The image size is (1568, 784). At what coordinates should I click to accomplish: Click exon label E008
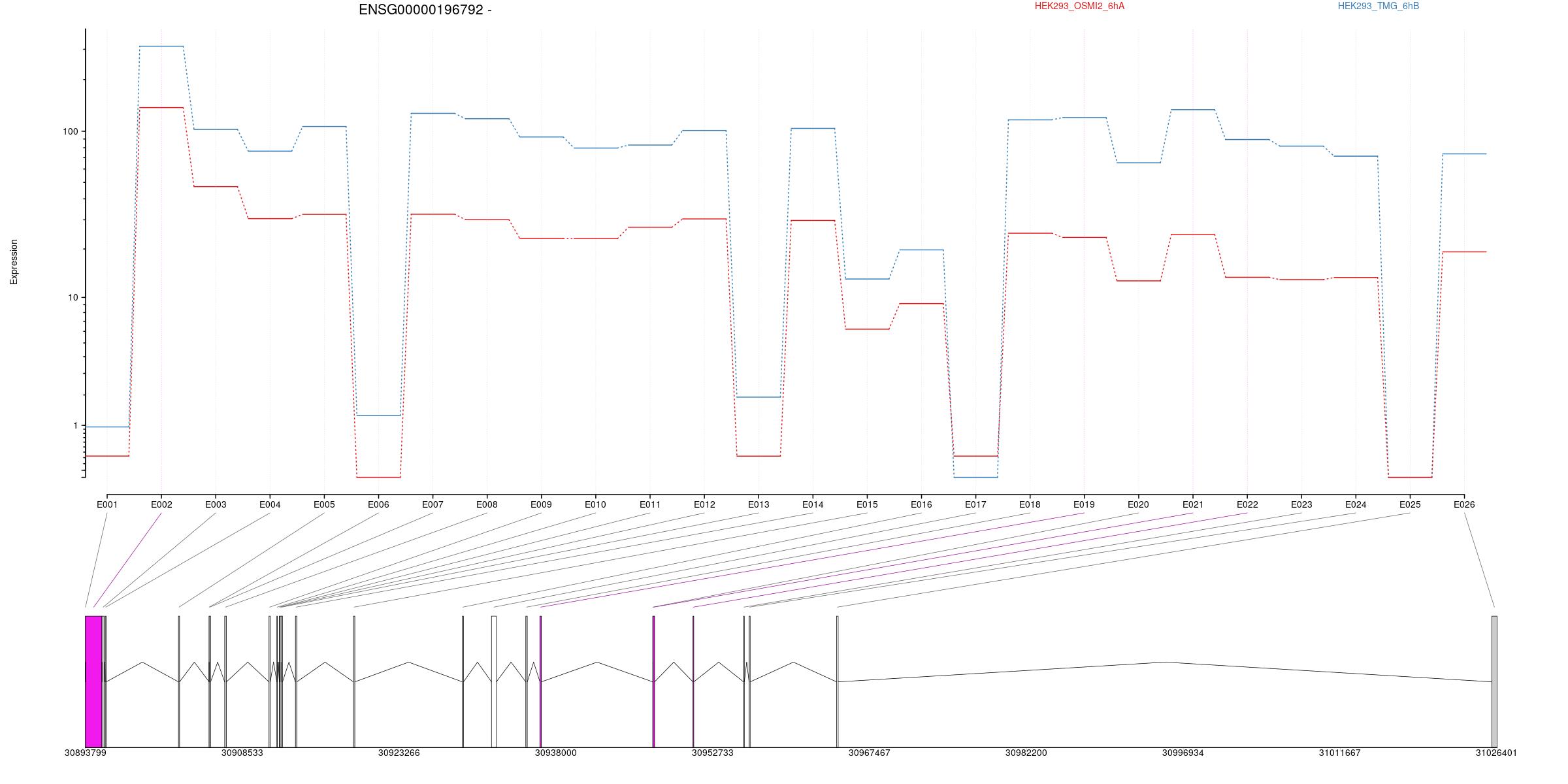point(487,504)
